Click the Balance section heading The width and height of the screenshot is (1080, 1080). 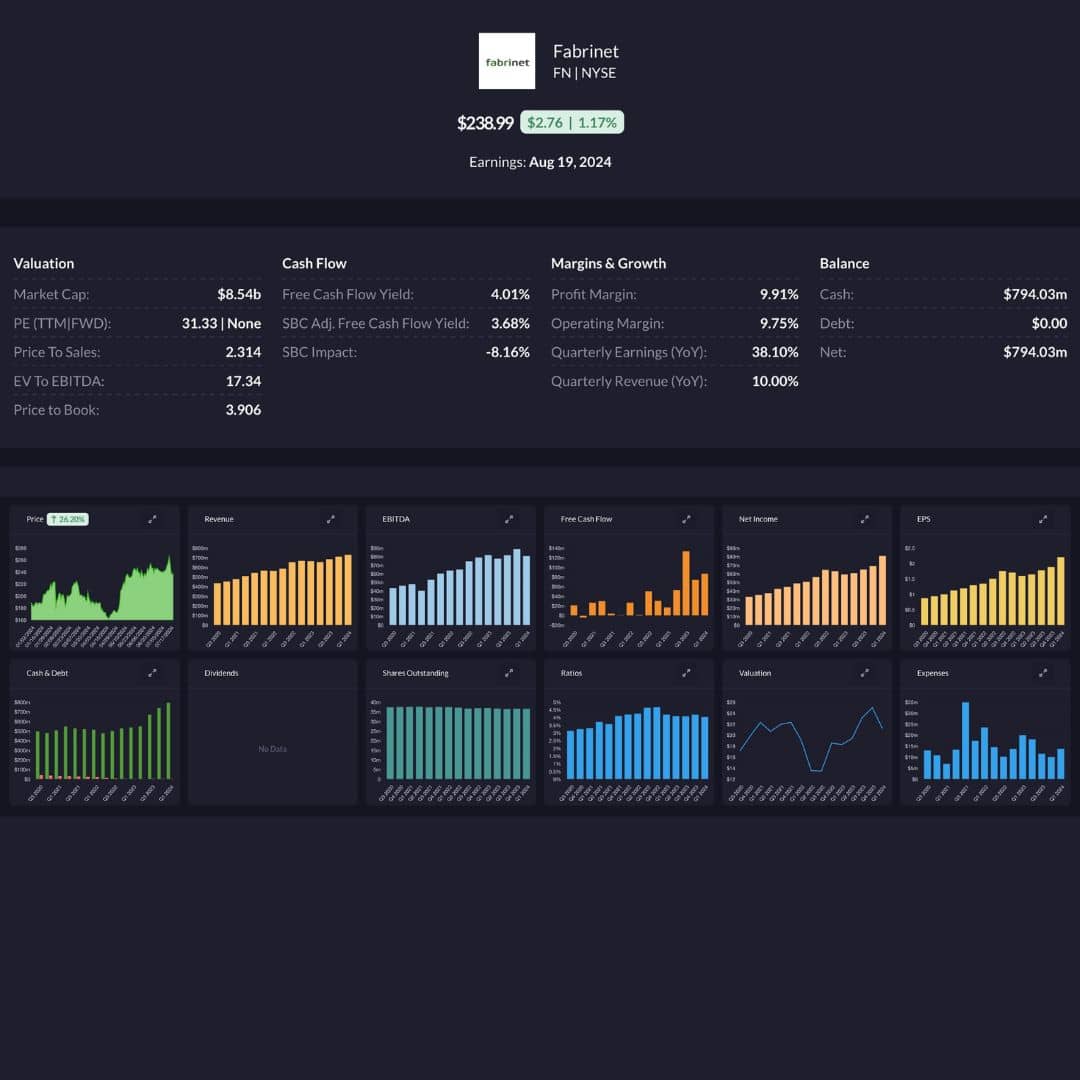point(844,264)
